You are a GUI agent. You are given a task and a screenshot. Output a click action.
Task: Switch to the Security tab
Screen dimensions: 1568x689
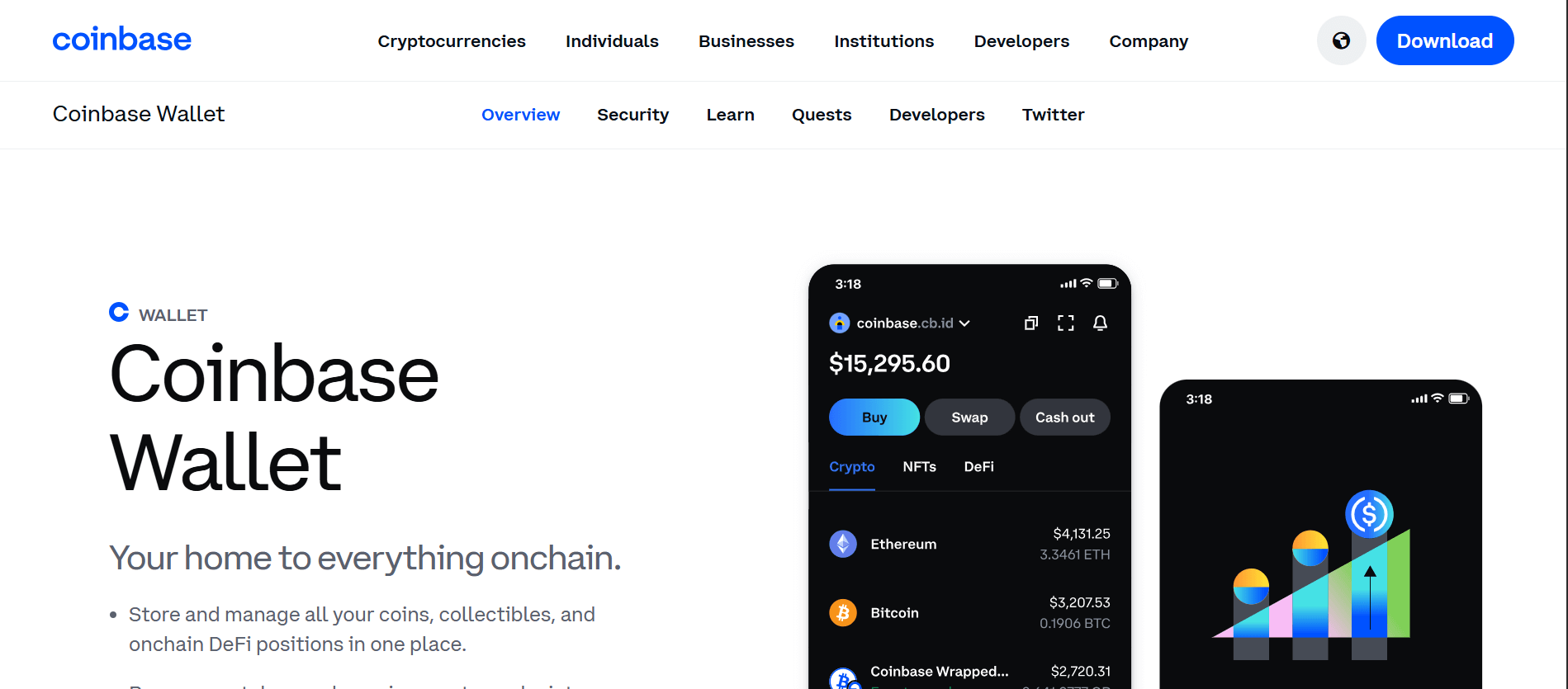[632, 115]
